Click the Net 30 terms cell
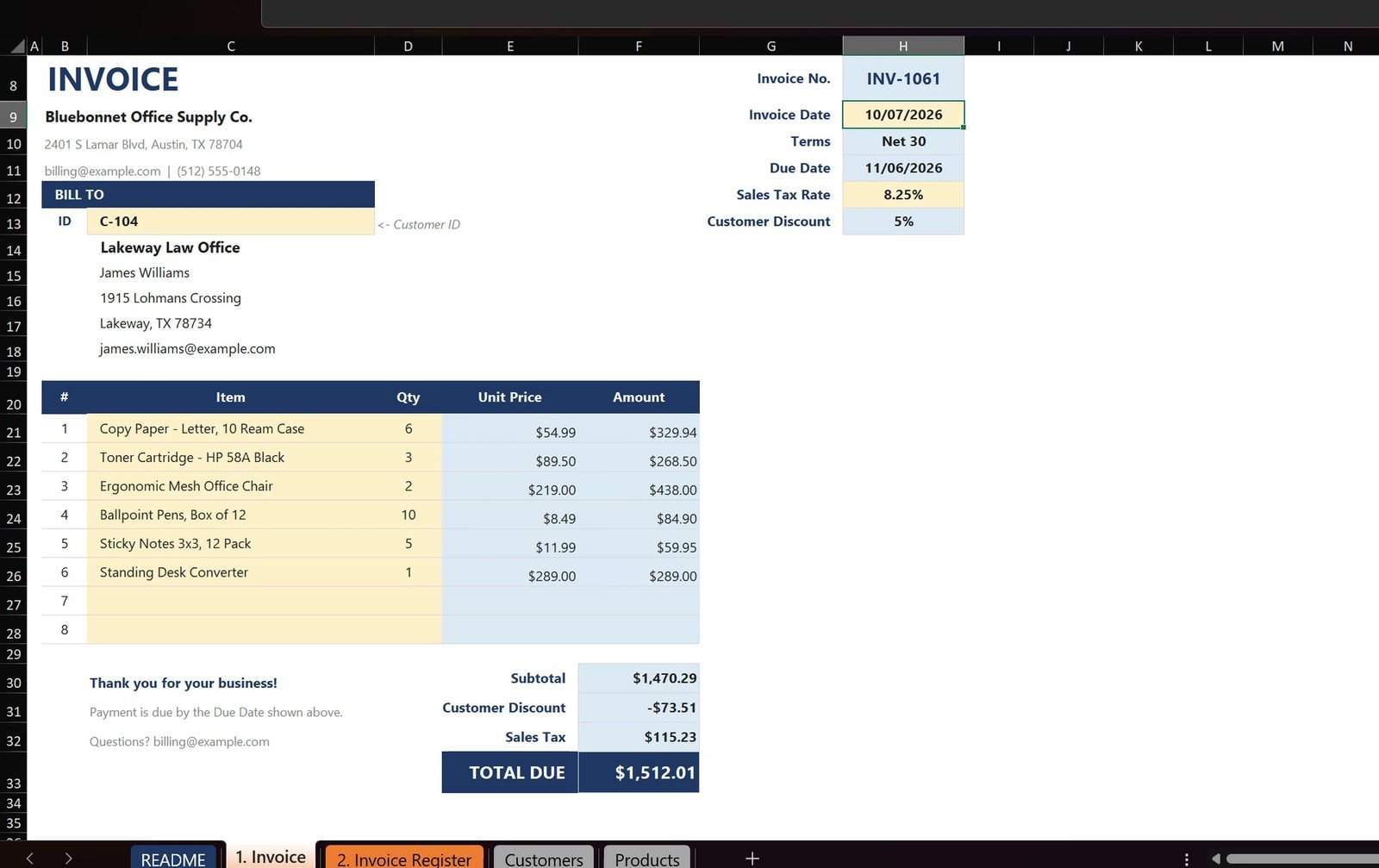The image size is (1379, 868). [x=903, y=141]
